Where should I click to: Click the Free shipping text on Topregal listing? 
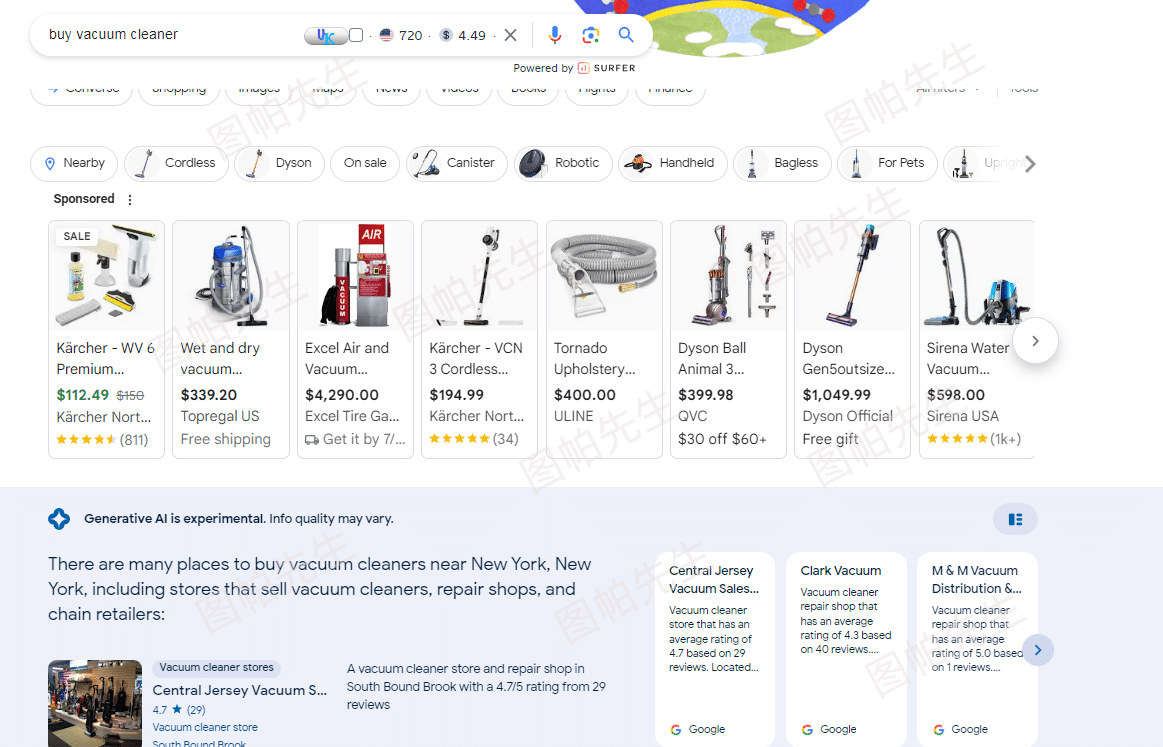(x=225, y=439)
